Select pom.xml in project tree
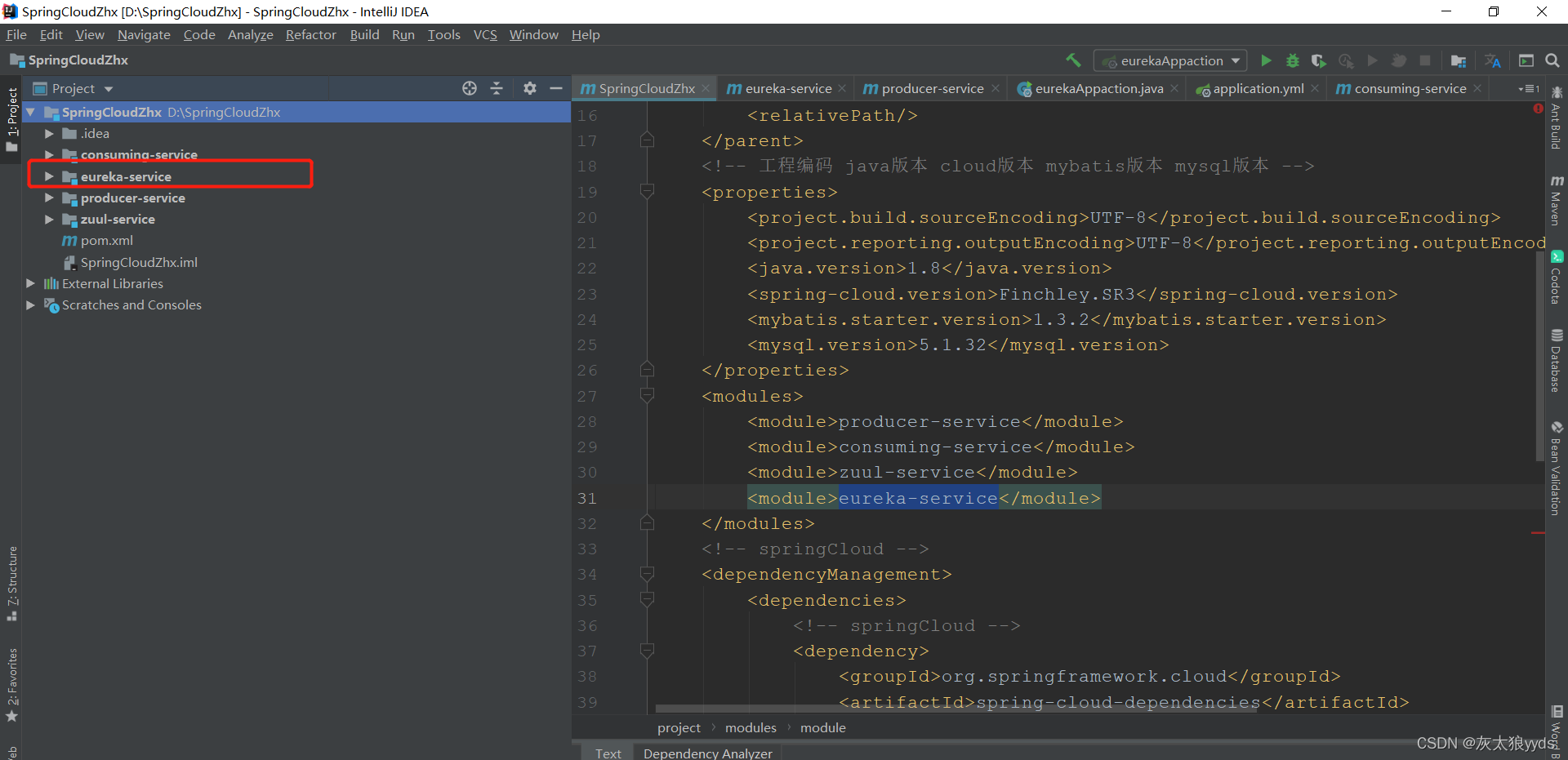The width and height of the screenshot is (1568, 760). click(107, 240)
